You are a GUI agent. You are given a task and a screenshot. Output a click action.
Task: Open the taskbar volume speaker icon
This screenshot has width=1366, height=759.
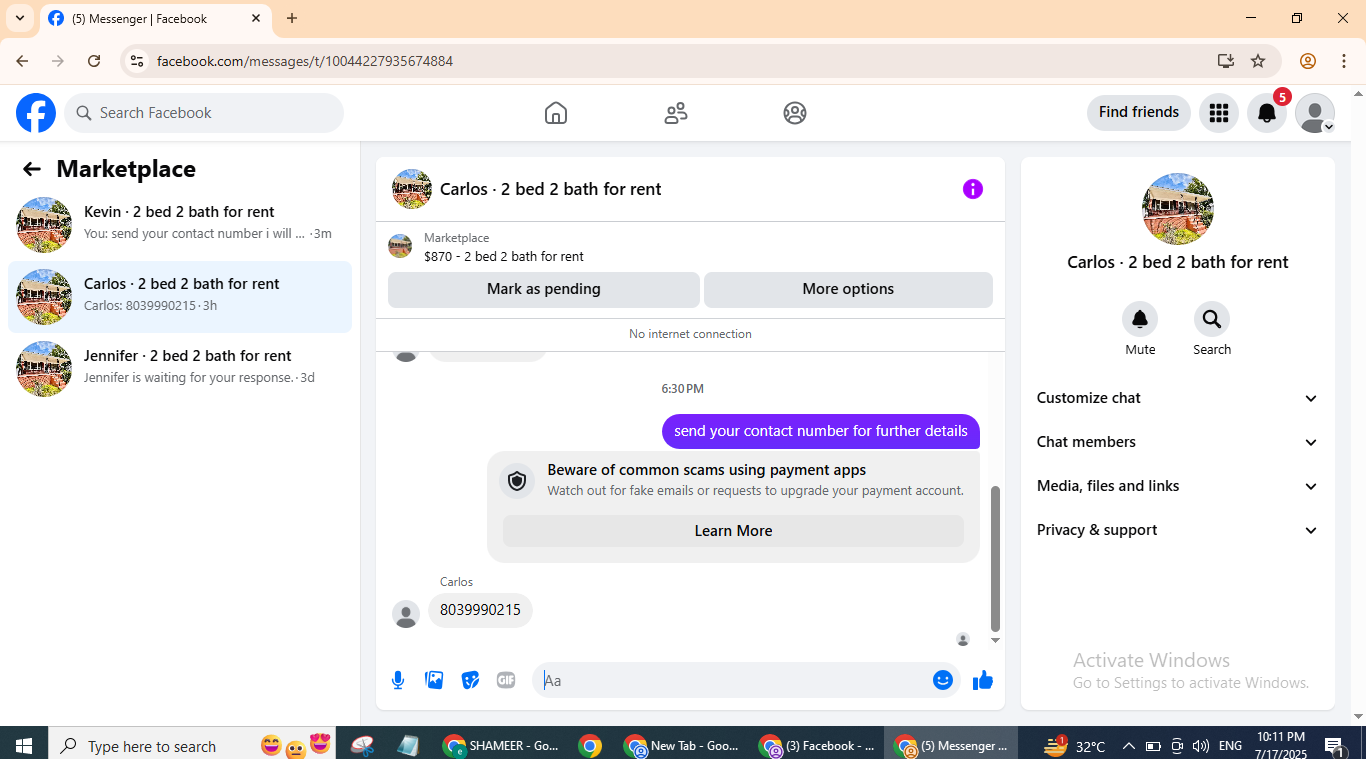1201,746
